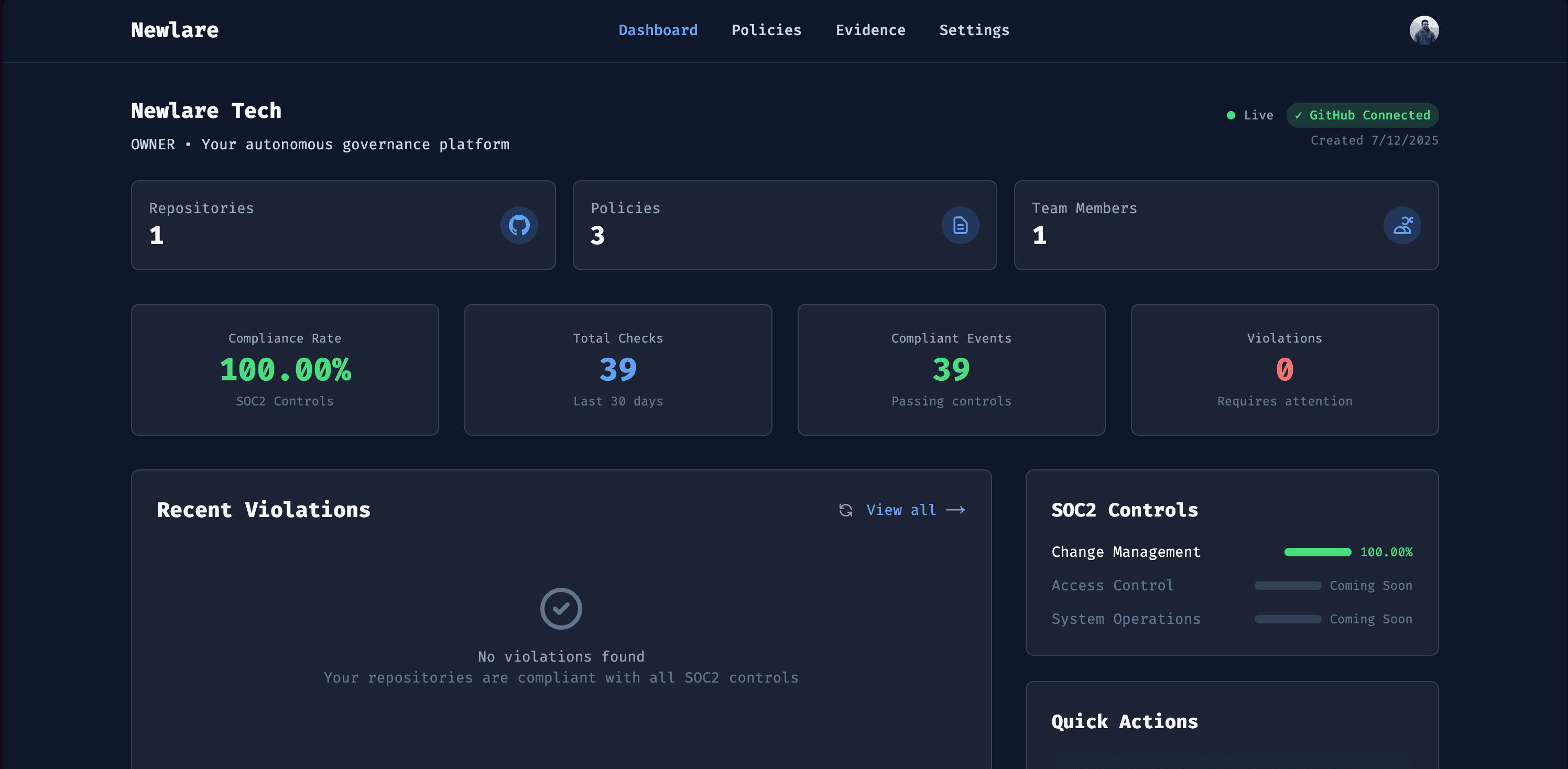
Task: Click the Requires attention caption
Action: [1284, 402]
